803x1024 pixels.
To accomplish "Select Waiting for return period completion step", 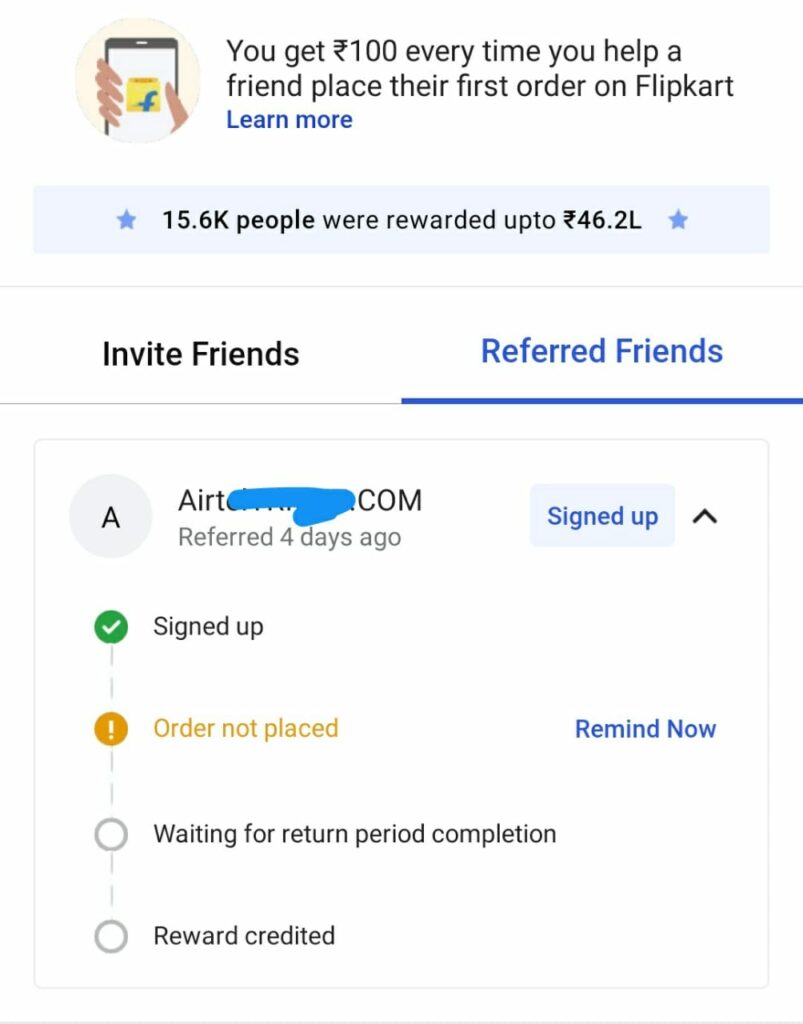I will [x=354, y=834].
